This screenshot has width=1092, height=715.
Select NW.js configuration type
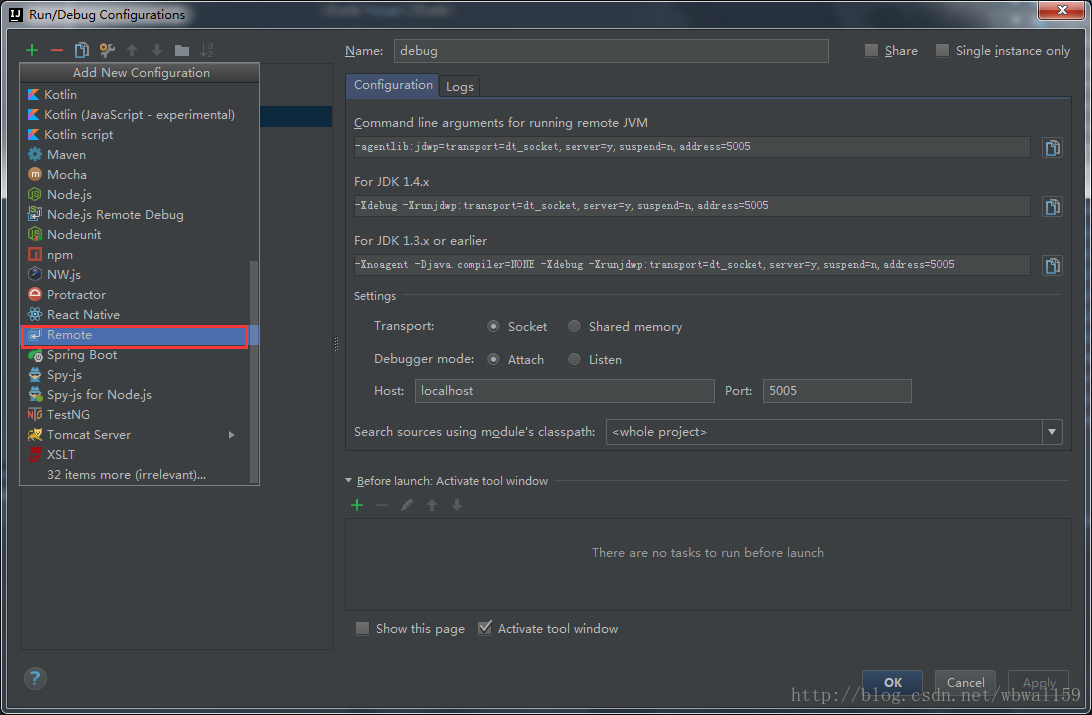[136, 275]
